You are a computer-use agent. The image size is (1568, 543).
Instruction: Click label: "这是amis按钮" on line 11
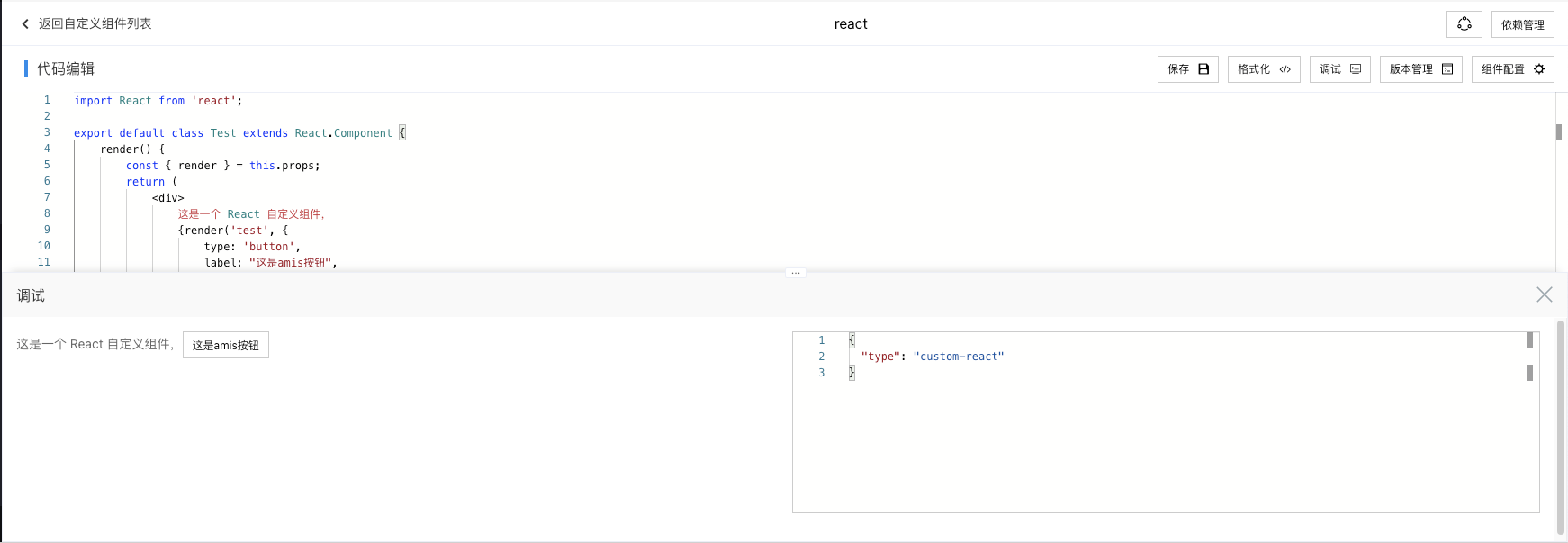270,263
